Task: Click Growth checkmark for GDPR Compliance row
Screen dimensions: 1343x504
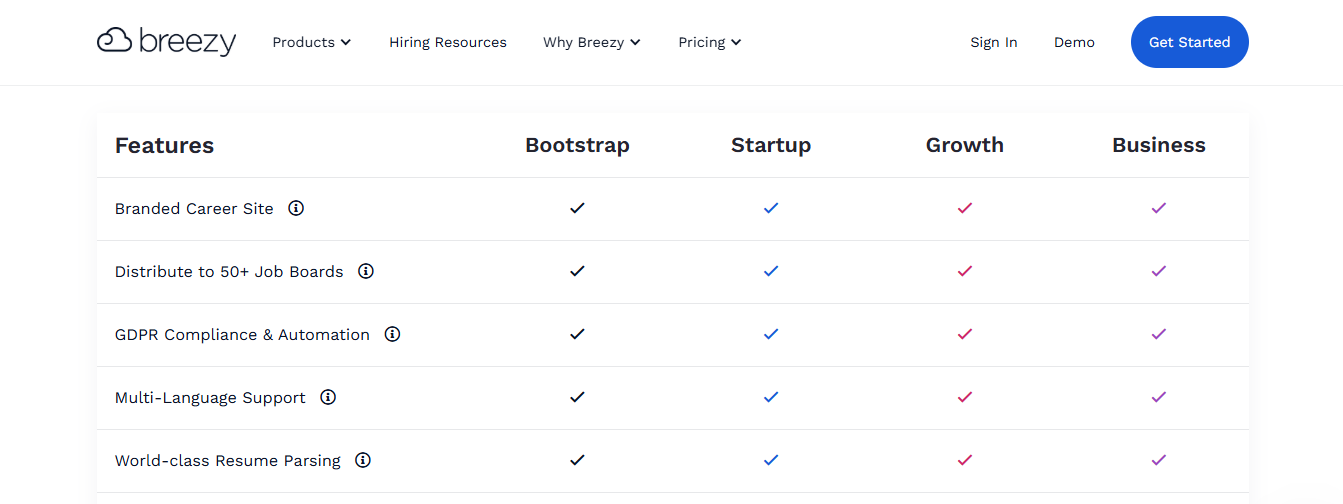Action: click(x=965, y=334)
